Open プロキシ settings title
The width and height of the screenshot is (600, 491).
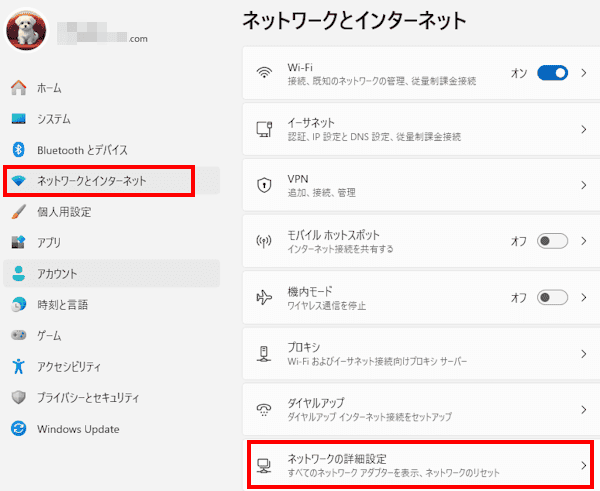[304, 347]
